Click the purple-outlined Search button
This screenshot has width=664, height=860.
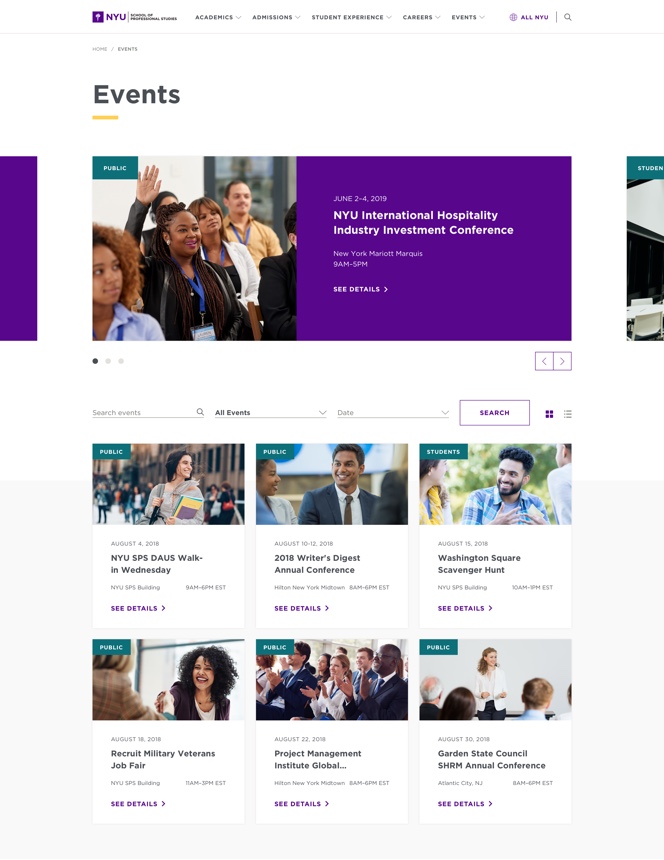point(494,412)
